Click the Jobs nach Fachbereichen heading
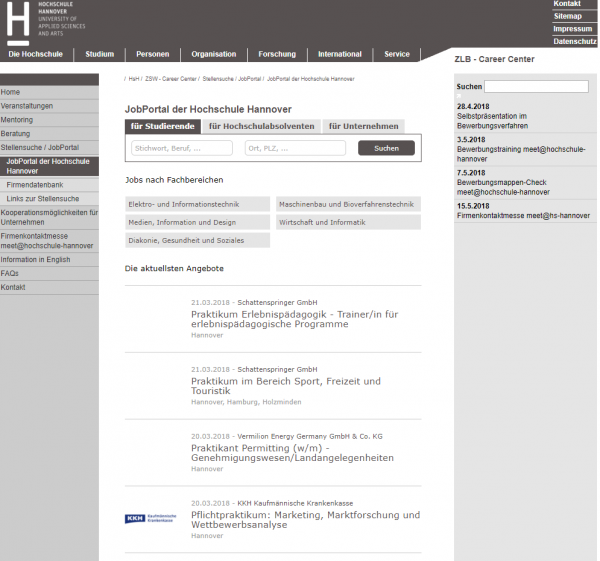The height and width of the screenshot is (561, 600). 174,180
